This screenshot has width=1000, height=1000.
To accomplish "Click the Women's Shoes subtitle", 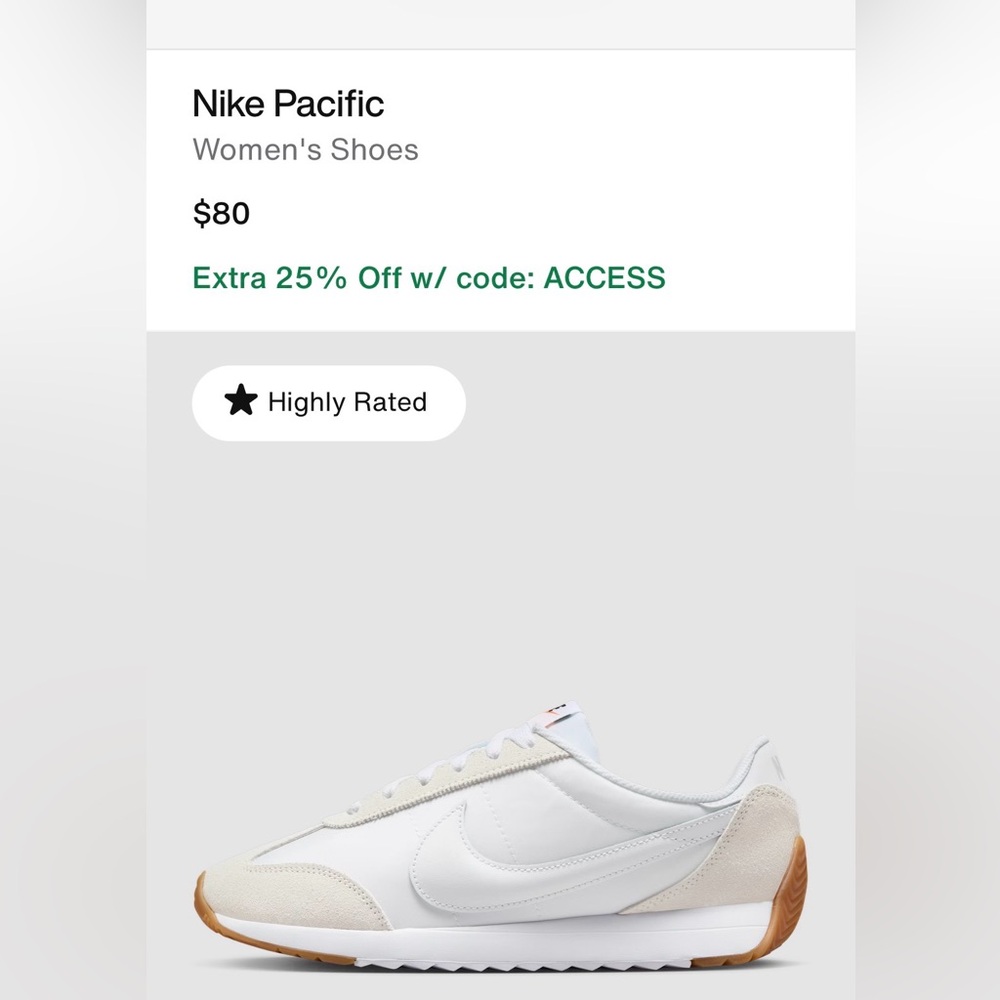I will point(305,149).
